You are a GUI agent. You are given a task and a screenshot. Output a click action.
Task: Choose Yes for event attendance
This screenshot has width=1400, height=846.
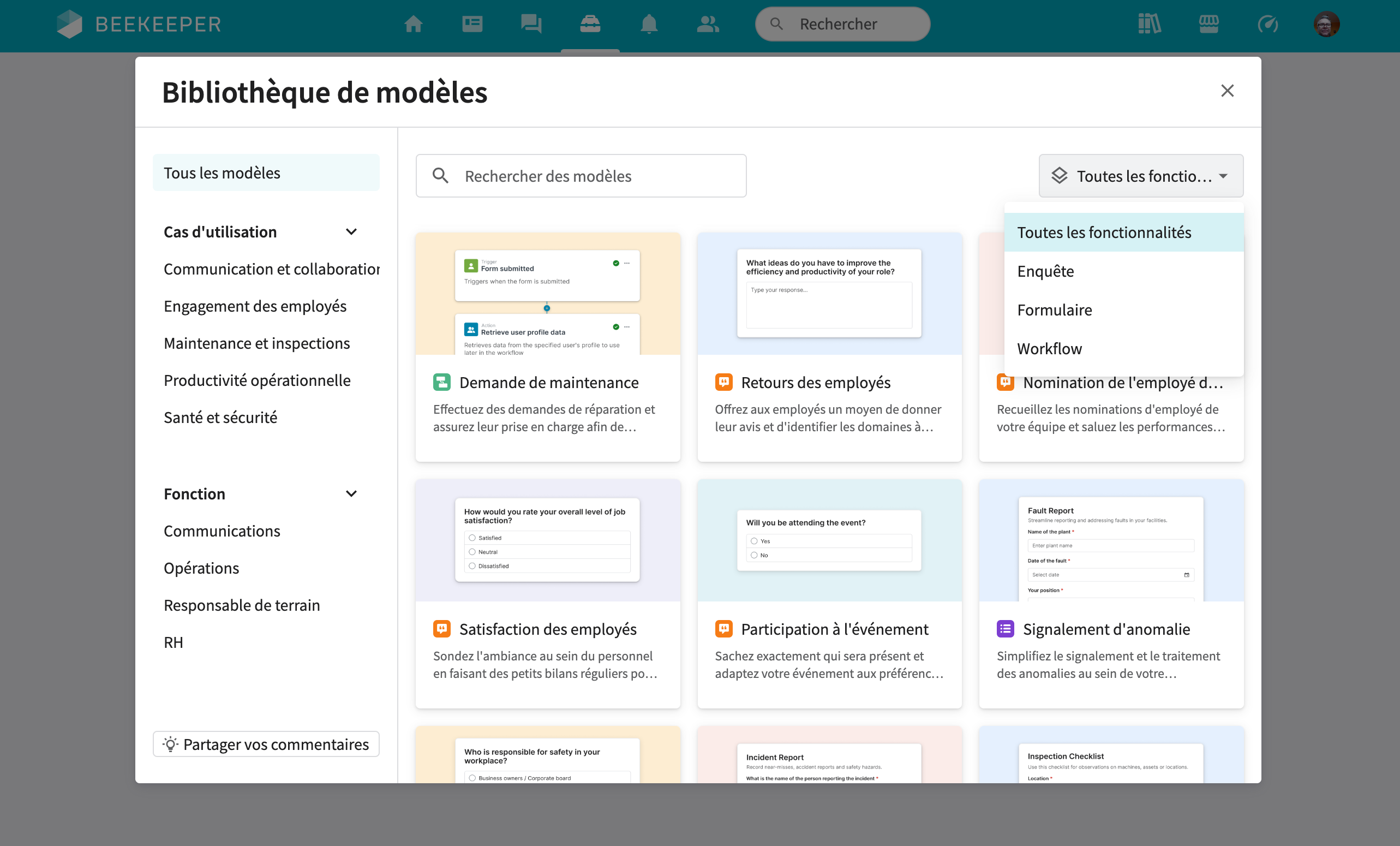[x=754, y=541]
